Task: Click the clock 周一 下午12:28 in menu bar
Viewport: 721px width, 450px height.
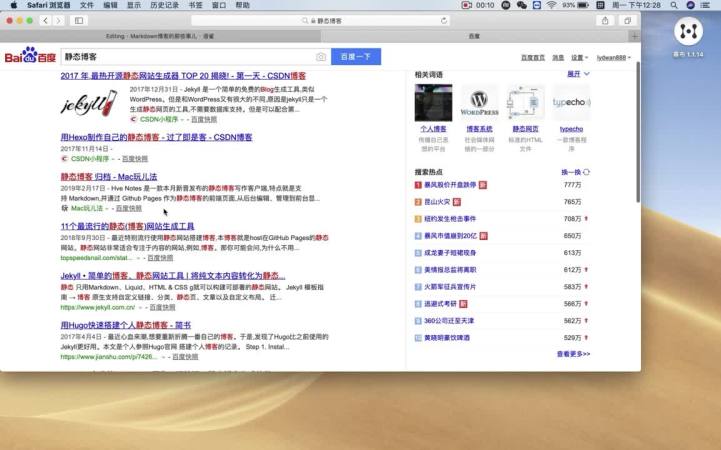Action: pos(636,5)
